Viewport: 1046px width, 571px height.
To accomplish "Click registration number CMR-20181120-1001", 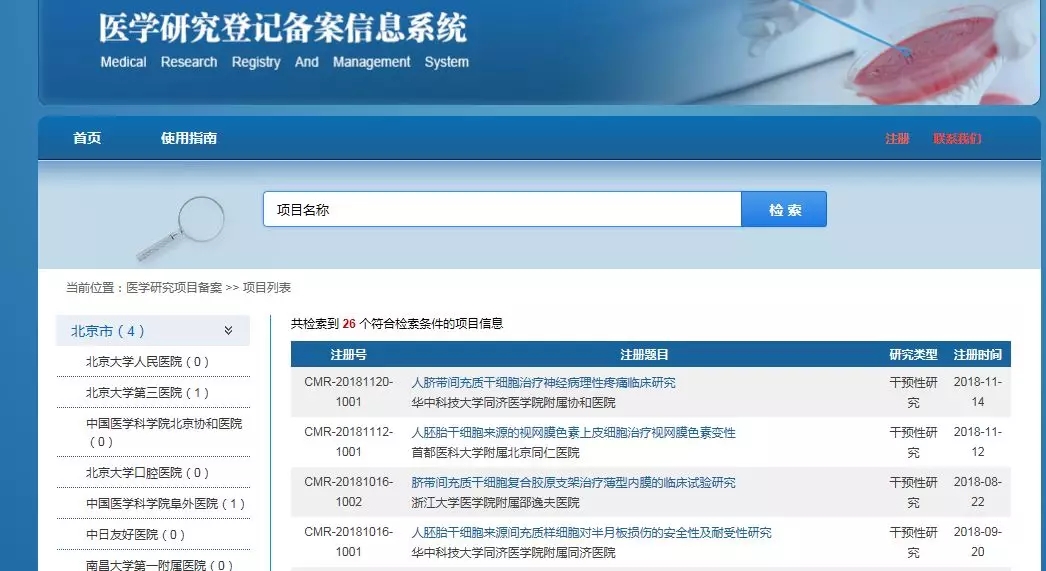I will point(348,392).
